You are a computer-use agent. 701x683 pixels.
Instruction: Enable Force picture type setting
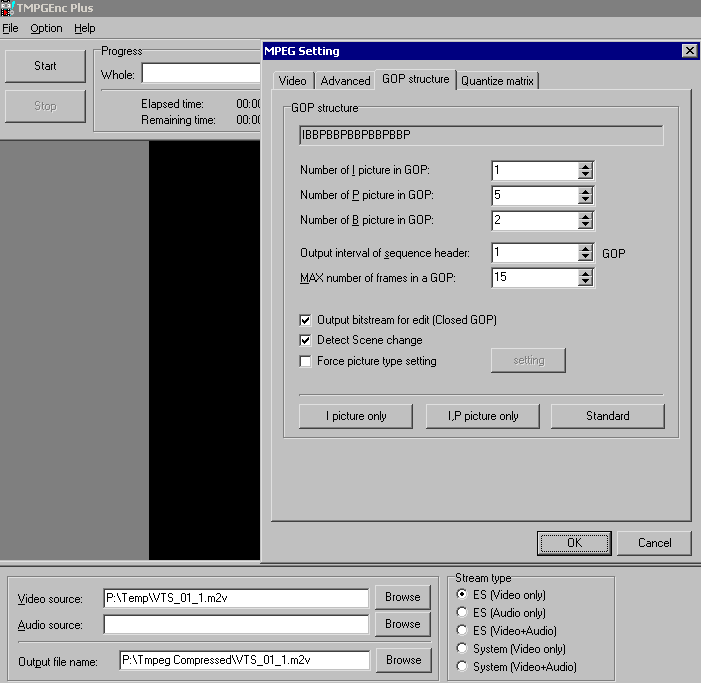(305, 361)
